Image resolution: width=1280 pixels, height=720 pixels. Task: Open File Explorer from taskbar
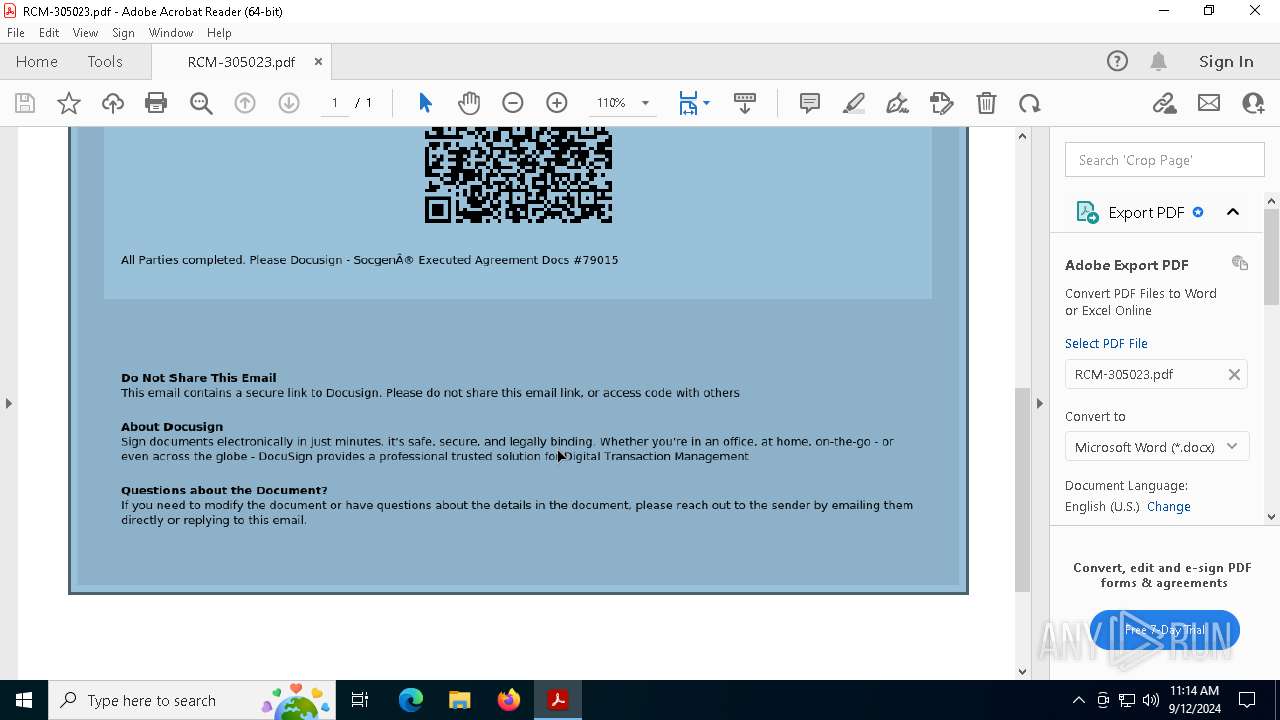point(460,700)
